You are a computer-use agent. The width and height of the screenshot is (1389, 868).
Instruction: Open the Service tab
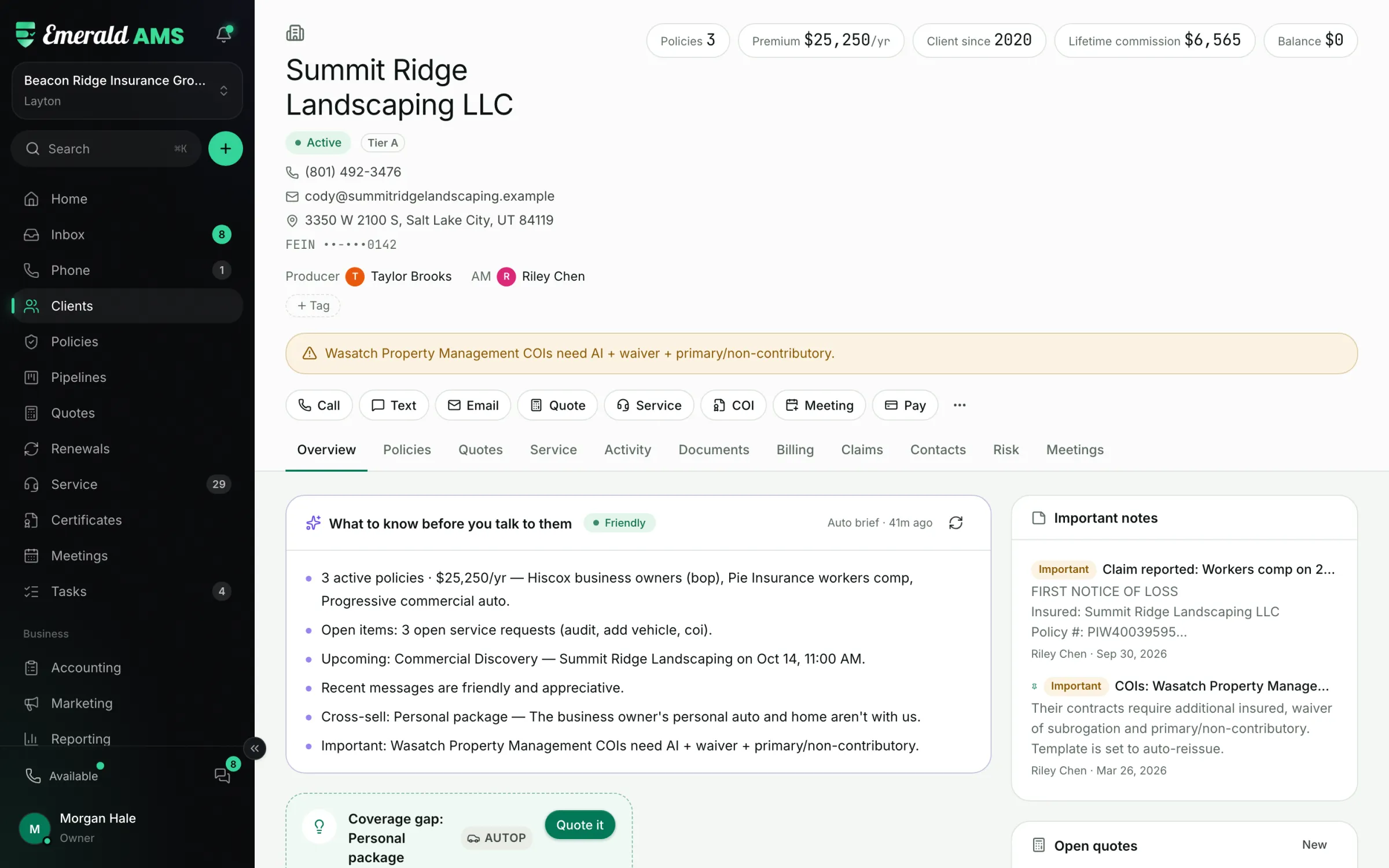pos(553,450)
